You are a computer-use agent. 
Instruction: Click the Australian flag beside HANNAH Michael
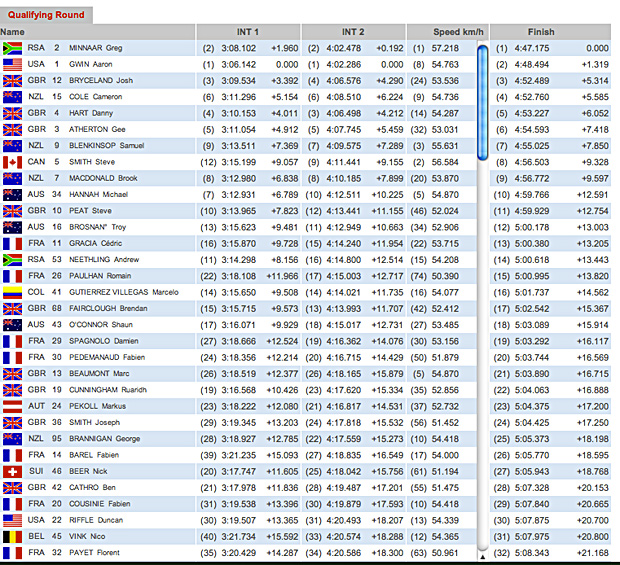point(14,194)
